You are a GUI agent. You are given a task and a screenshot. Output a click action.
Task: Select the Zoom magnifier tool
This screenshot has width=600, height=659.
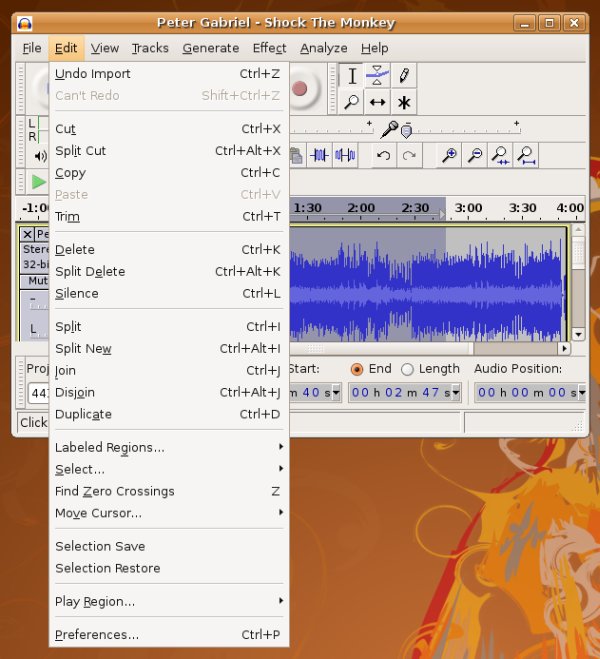tap(352, 102)
